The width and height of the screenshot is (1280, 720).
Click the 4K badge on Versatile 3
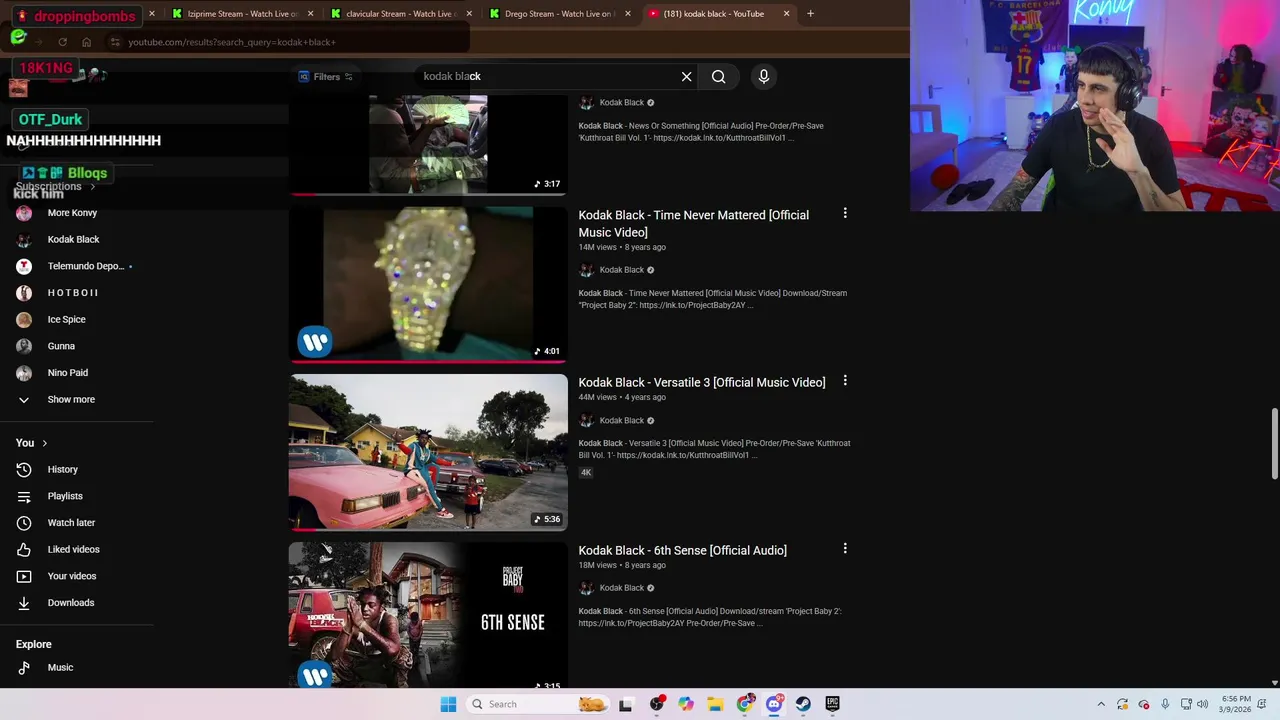[586, 472]
